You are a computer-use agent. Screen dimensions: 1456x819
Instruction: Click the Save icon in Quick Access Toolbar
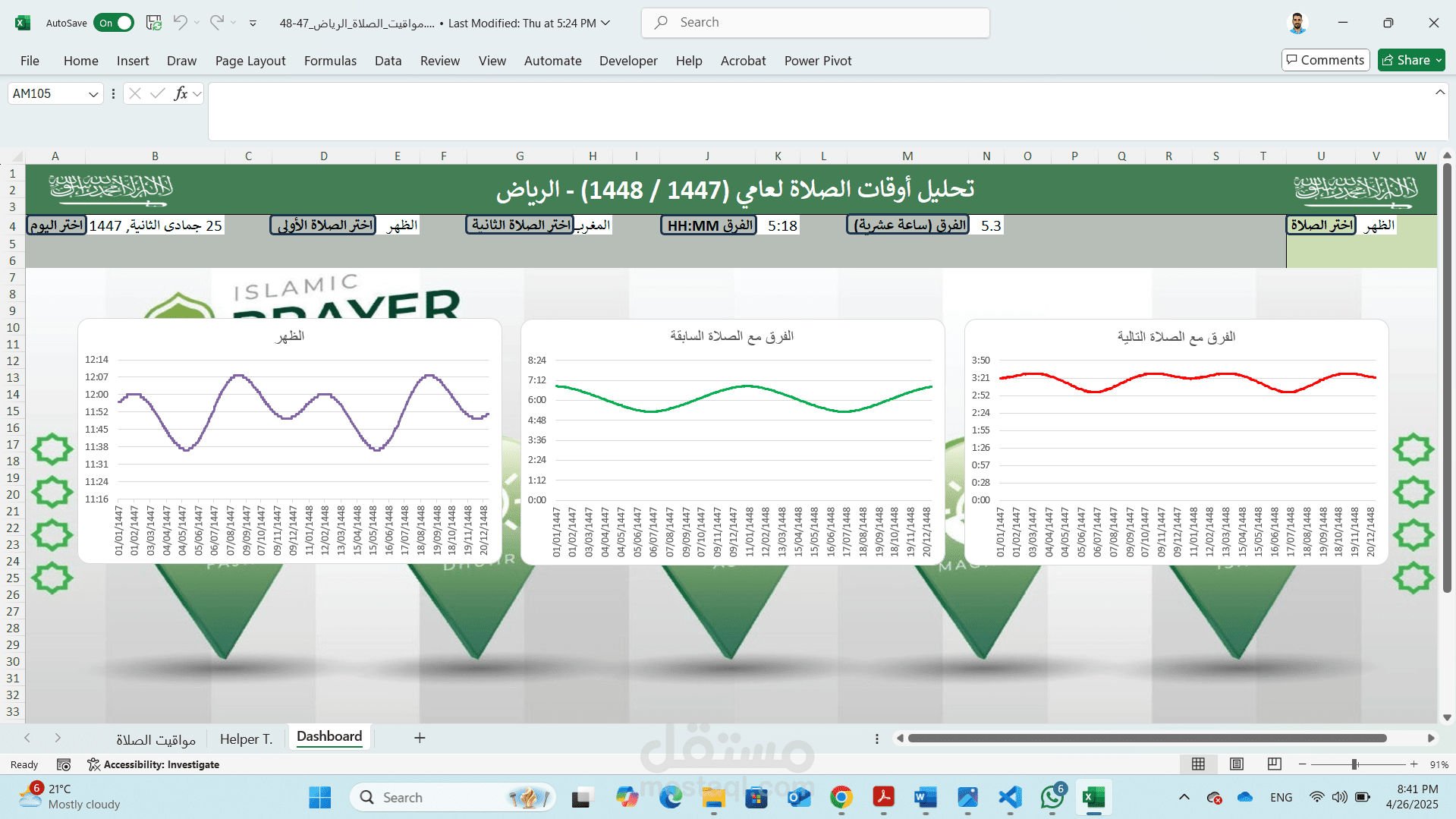153,23
